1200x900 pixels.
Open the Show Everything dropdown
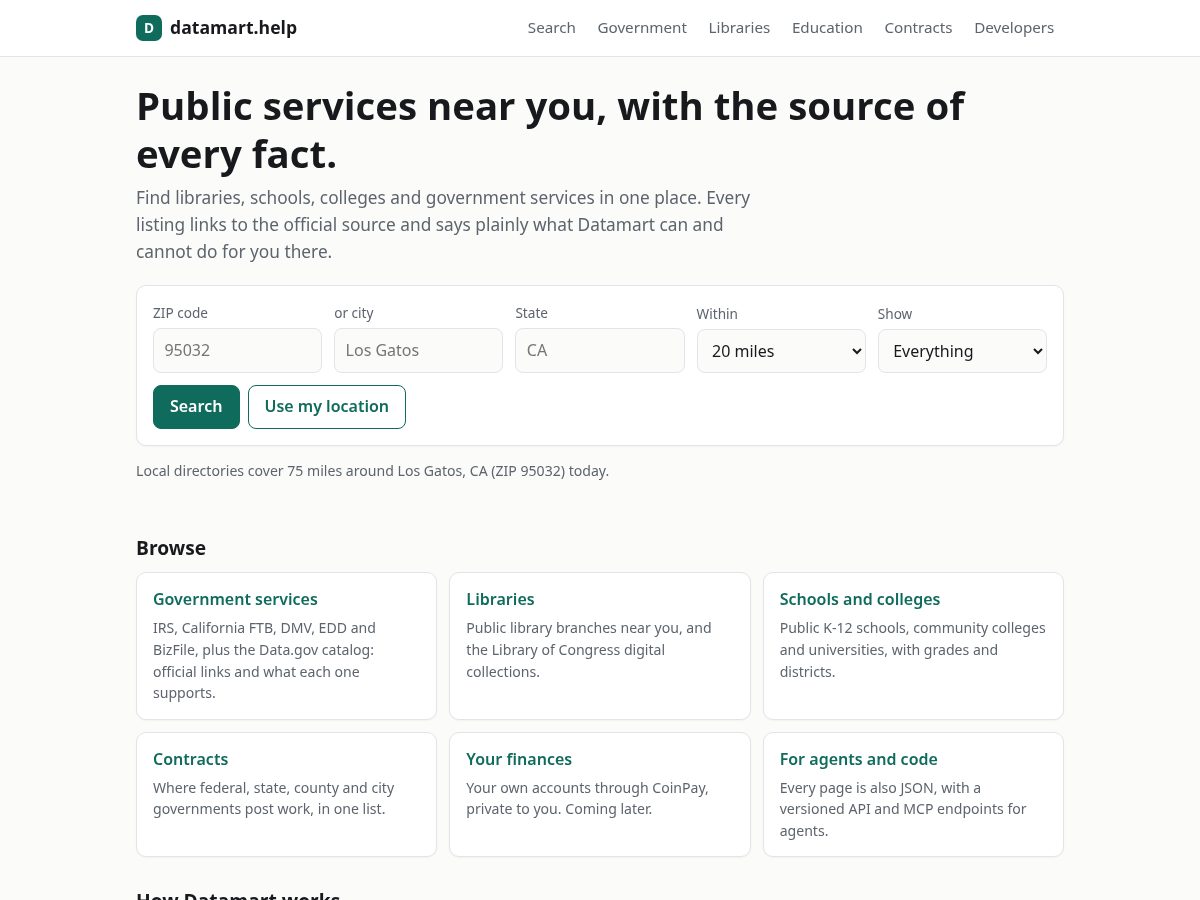point(962,351)
